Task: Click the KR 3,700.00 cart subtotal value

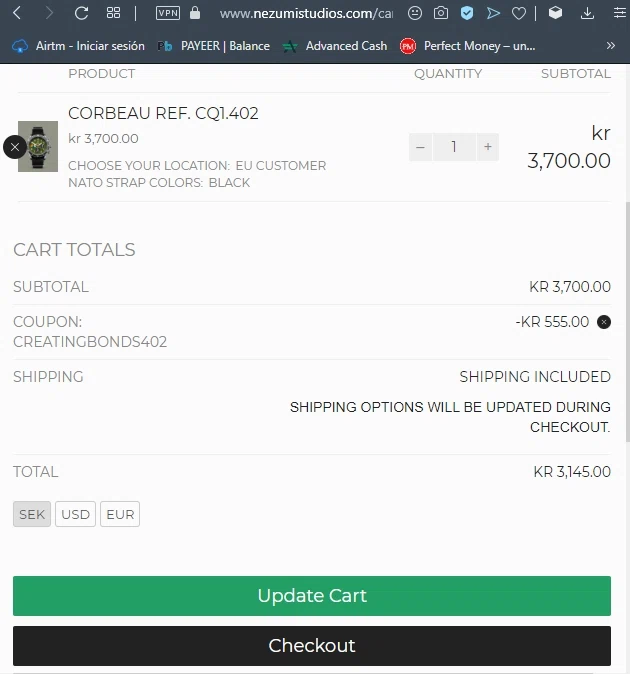Action: click(x=570, y=287)
